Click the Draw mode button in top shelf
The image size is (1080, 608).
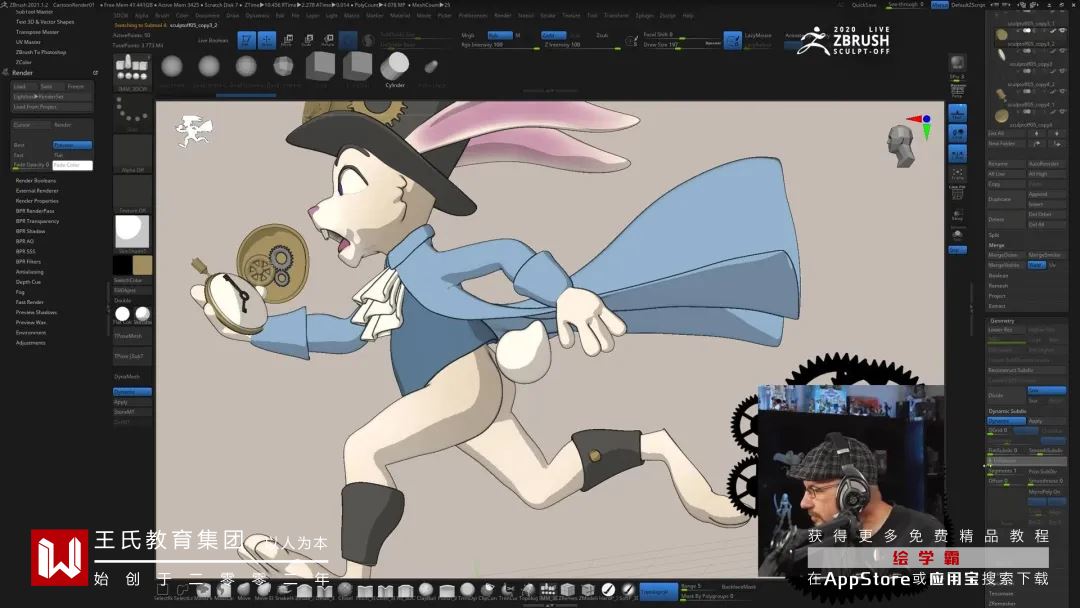(x=267, y=40)
